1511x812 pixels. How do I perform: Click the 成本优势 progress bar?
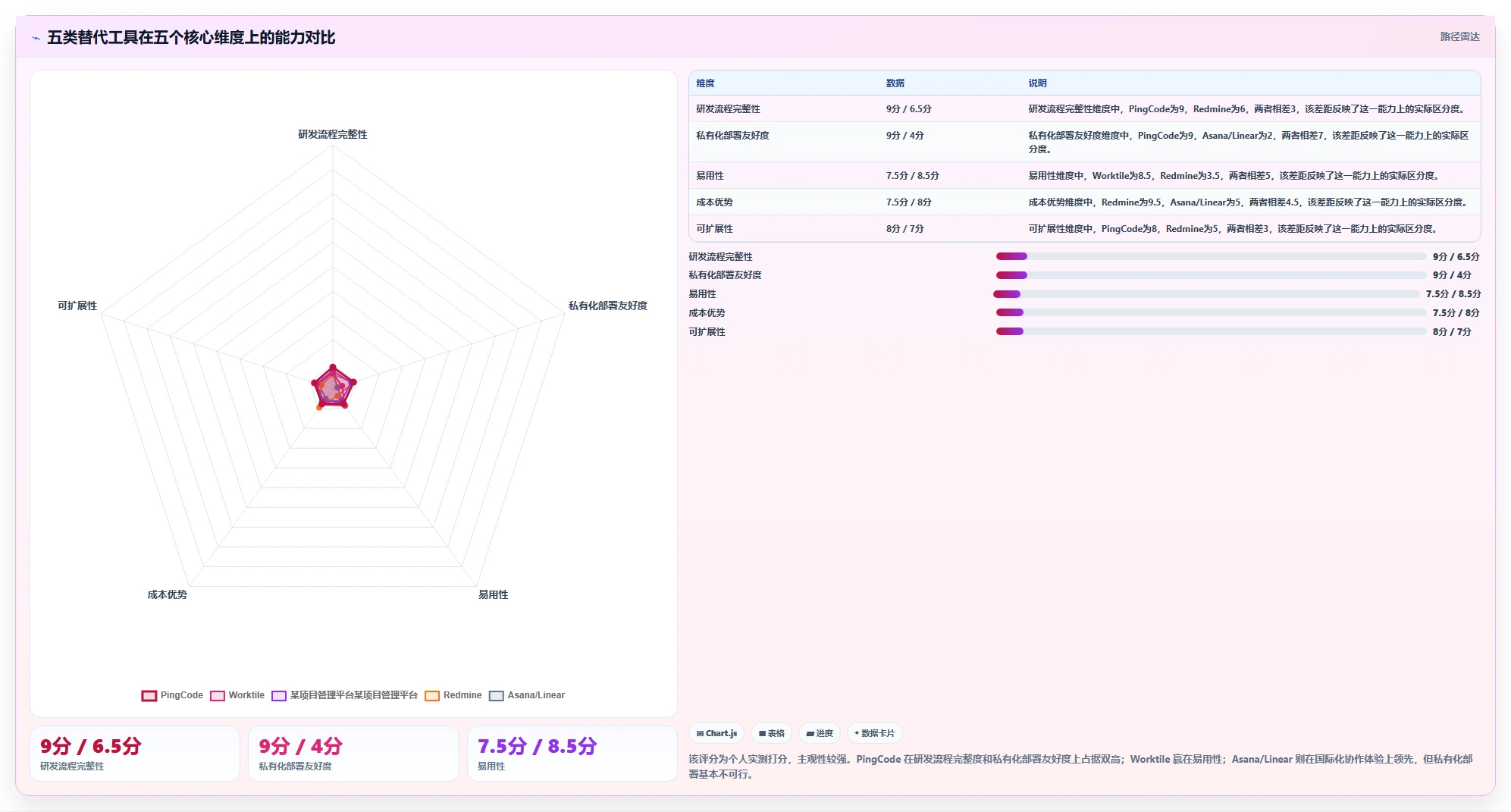[x=1211, y=312]
